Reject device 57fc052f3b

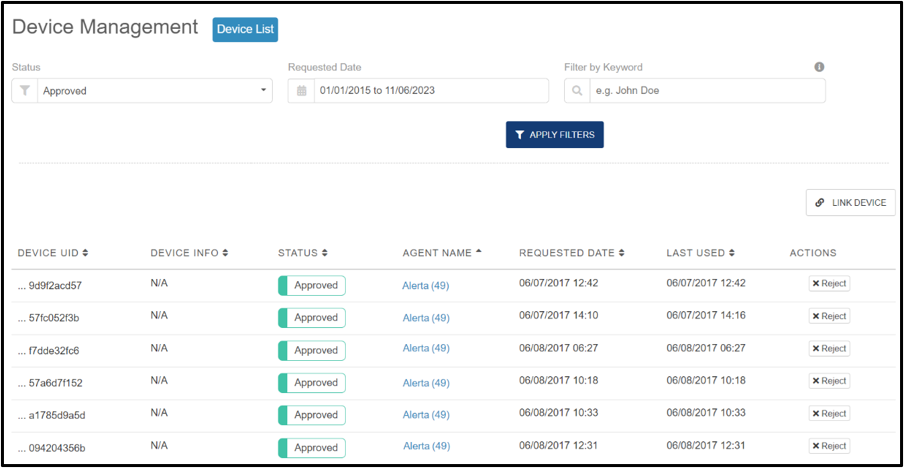[829, 316]
